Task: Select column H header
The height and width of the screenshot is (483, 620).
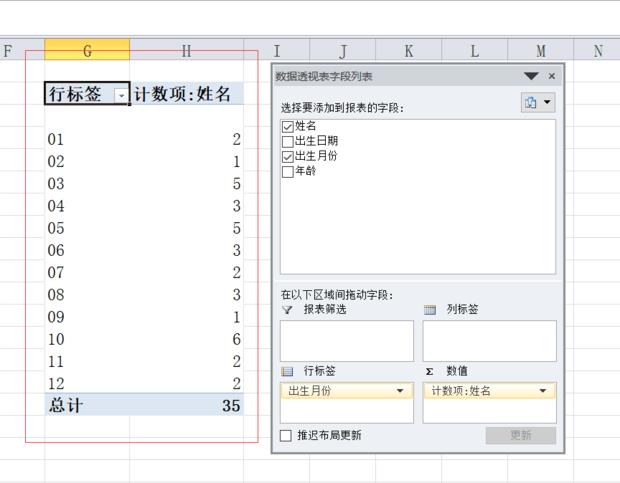Action: pyautogui.click(x=187, y=50)
